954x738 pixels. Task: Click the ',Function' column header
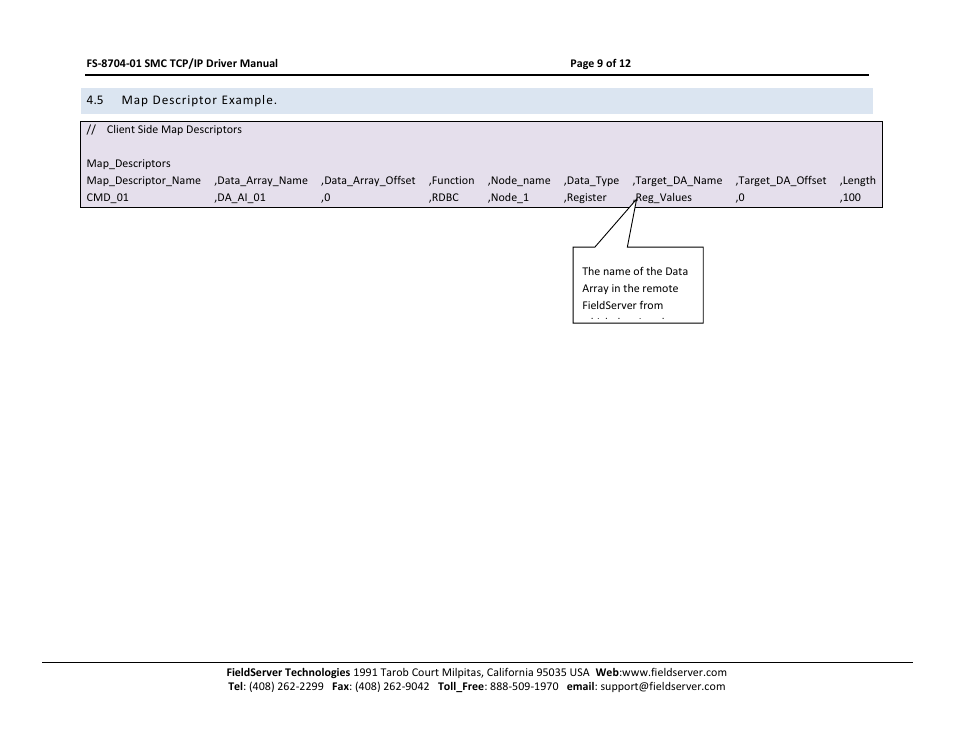[x=451, y=180]
